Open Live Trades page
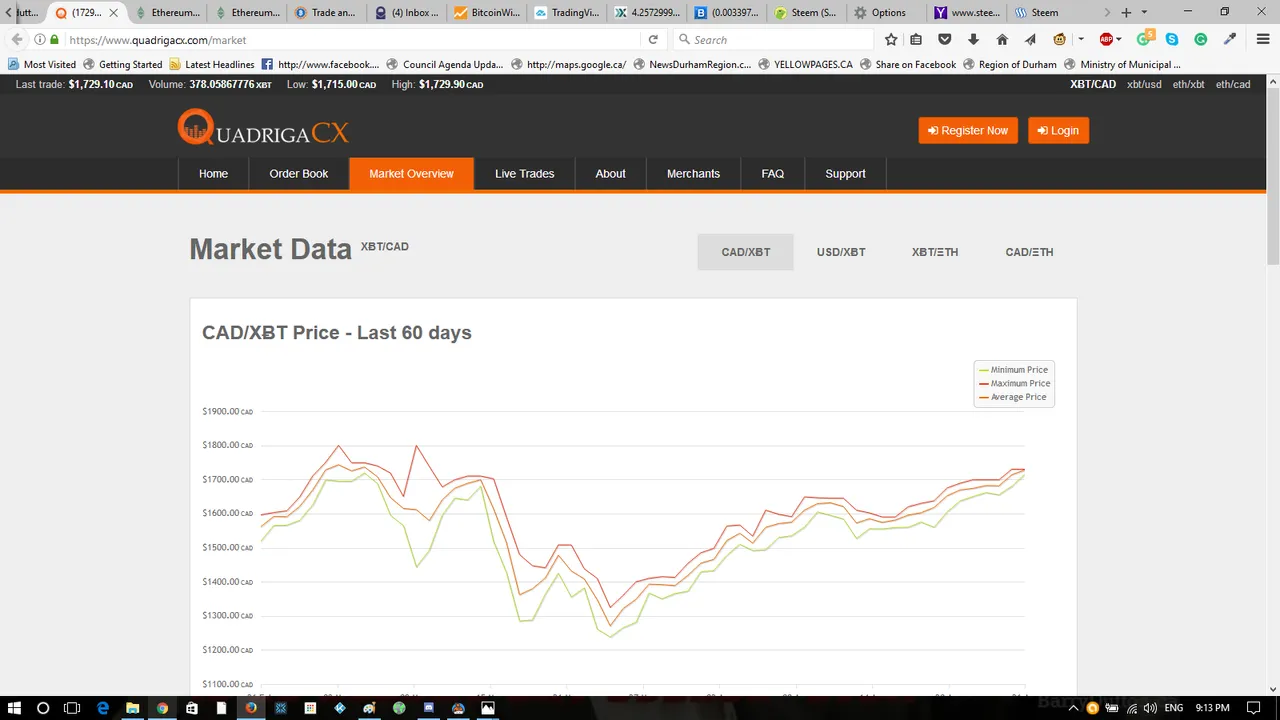The height and width of the screenshot is (720, 1280). click(x=524, y=174)
